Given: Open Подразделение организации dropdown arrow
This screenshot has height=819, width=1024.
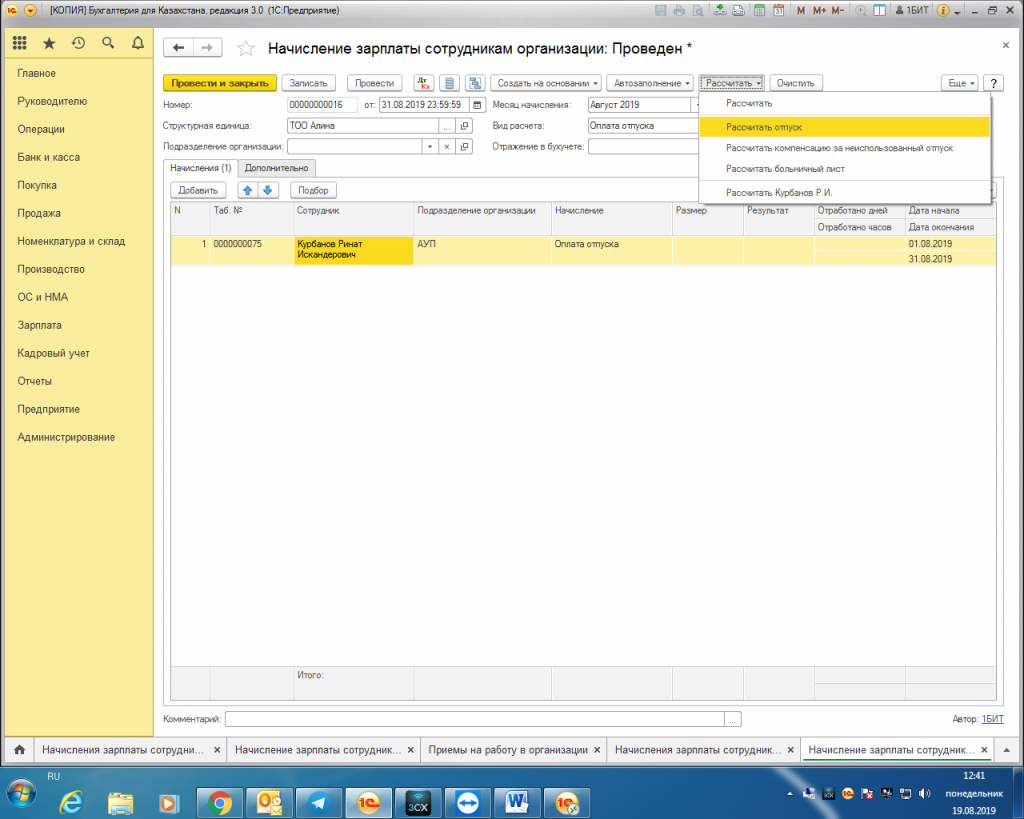Looking at the screenshot, I should click(x=429, y=146).
